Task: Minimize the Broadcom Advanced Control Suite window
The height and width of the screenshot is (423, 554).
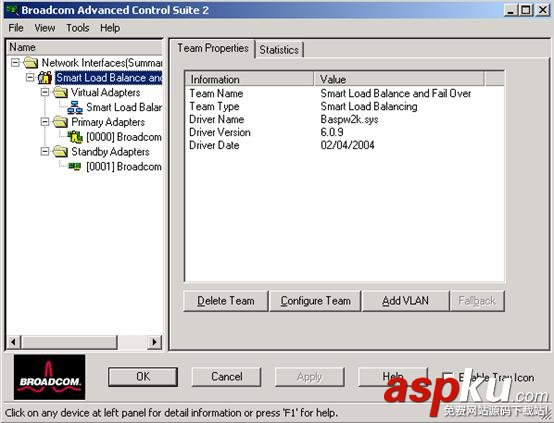Action: (511, 10)
